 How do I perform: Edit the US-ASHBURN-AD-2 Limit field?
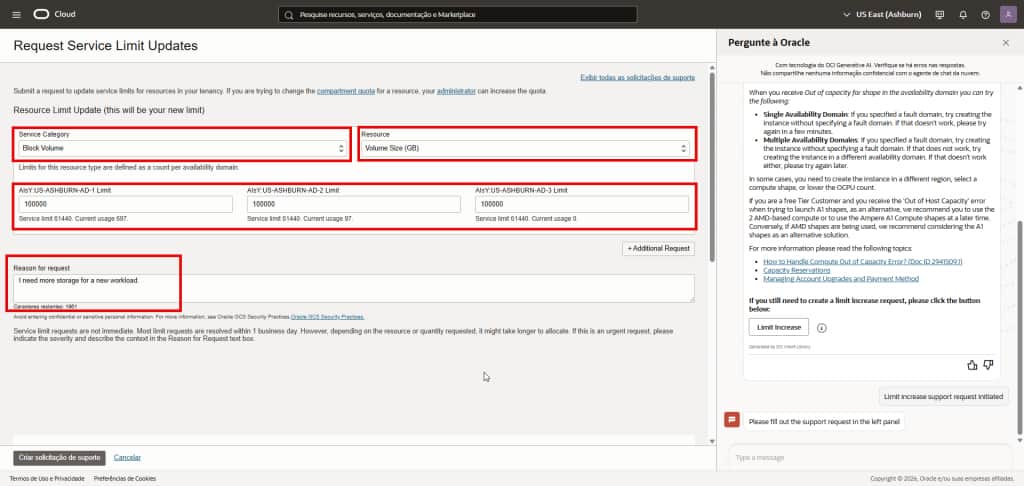pos(354,204)
